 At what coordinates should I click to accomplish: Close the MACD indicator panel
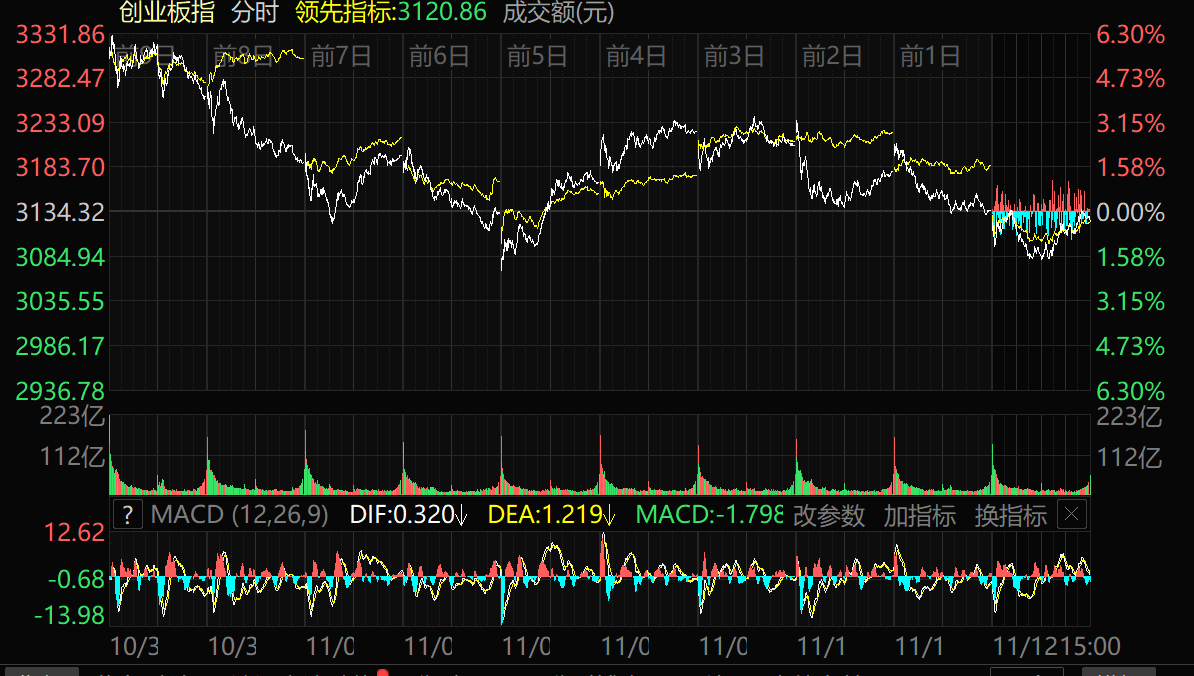pyautogui.click(x=1071, y=516)
